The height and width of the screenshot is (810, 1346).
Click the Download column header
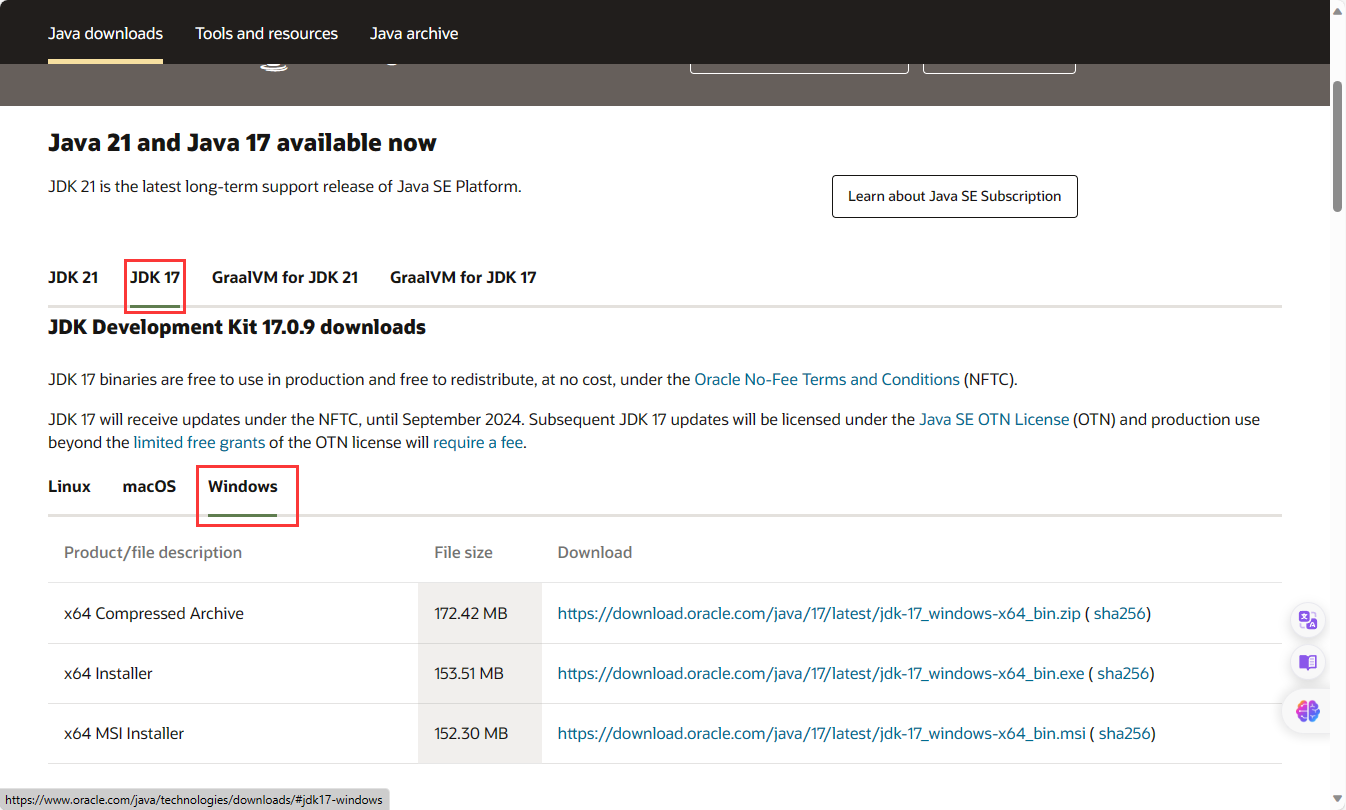pyautogui.click(x=595, y=552)
